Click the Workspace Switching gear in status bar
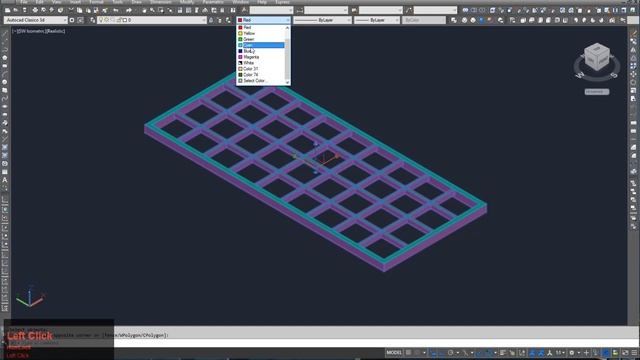This screenshot has width=640, height=360. coord(572,353)
